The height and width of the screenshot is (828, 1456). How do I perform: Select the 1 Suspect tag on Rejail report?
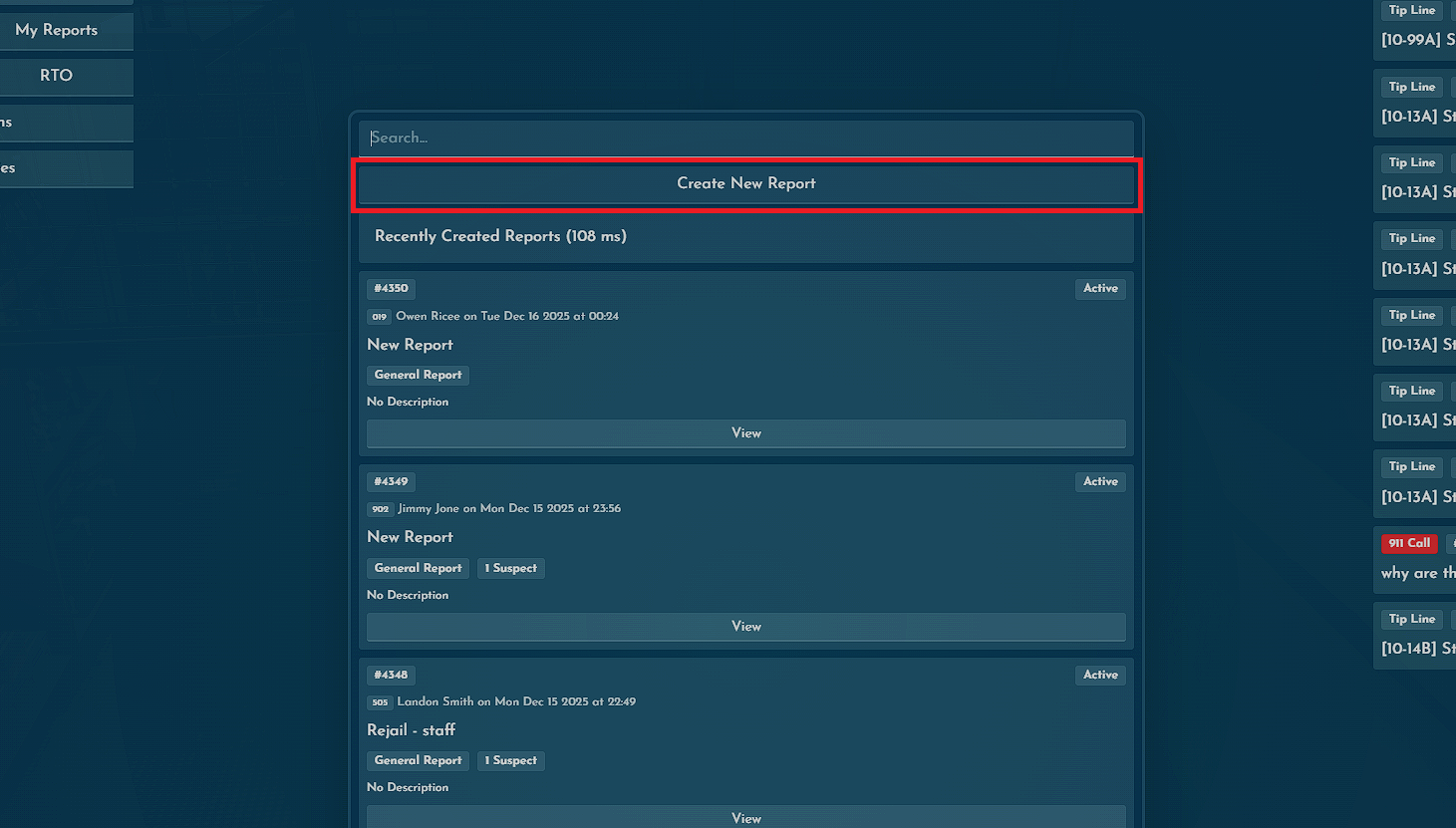(510, 761)
